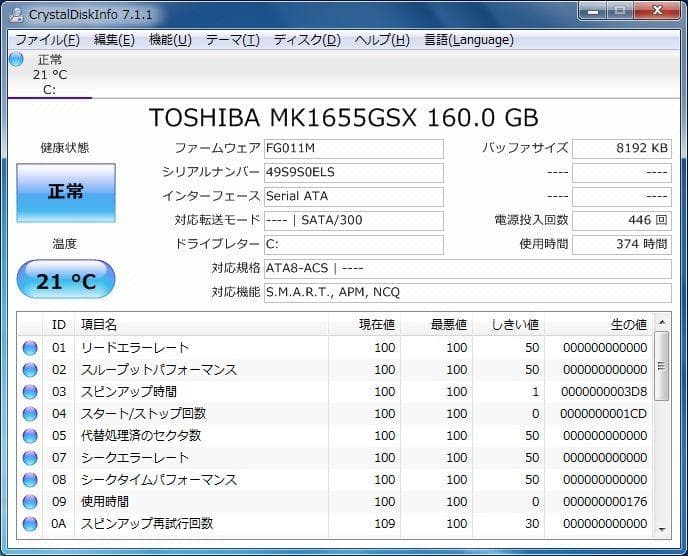
Task: Select the スループットパフォーマンス row
Action: click(x=335, y=370)
